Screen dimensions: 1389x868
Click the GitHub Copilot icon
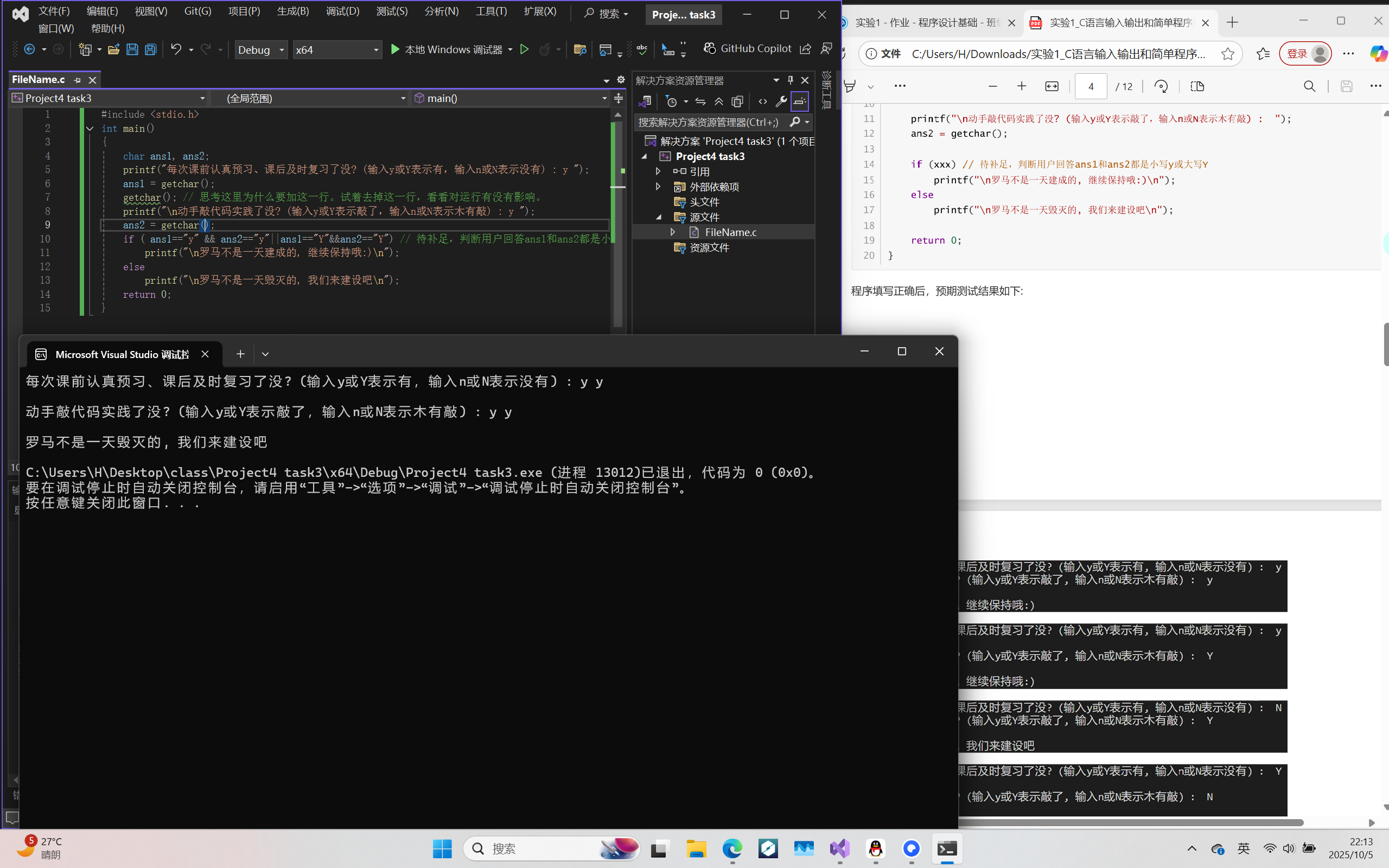click(x=710, y=49)
